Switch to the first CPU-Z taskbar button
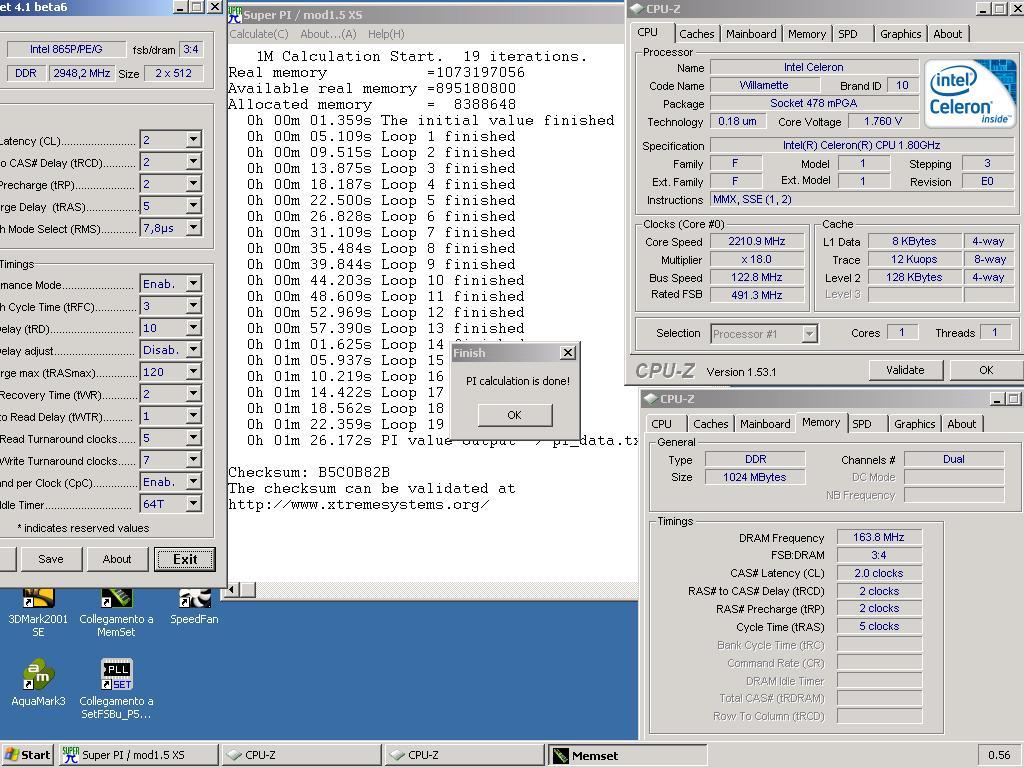Image resolution: width=1024 pixels, height=768 pixels. click(x=302, y=755)
